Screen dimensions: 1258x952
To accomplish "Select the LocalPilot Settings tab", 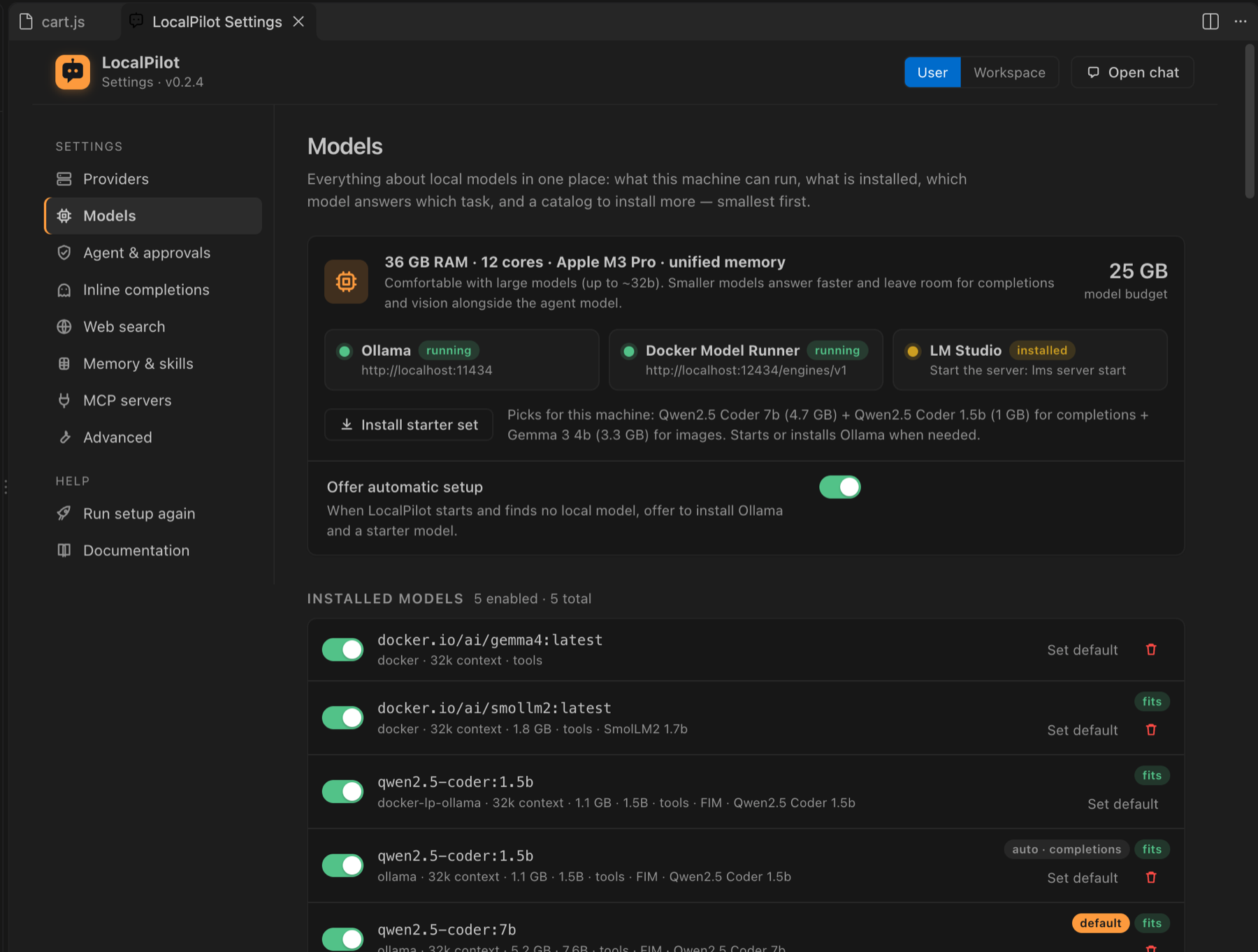I will [217, 22].
